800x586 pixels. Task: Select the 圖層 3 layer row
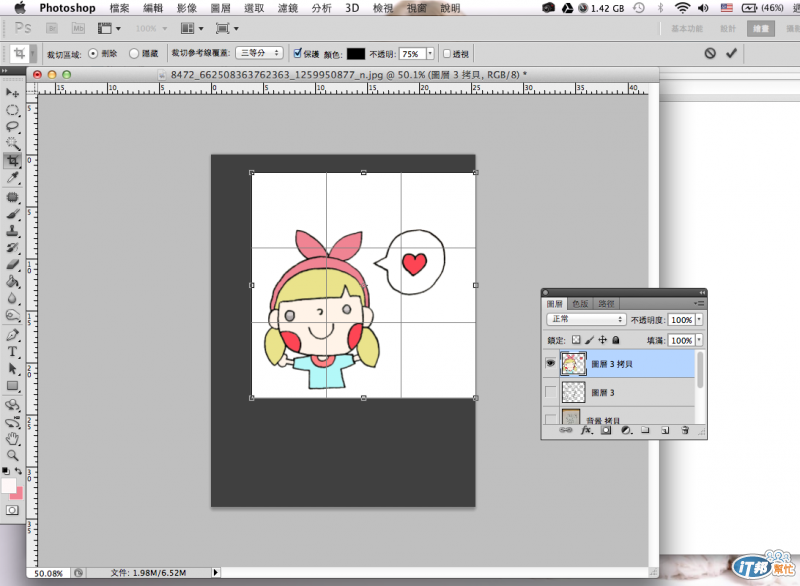point(625,392)
